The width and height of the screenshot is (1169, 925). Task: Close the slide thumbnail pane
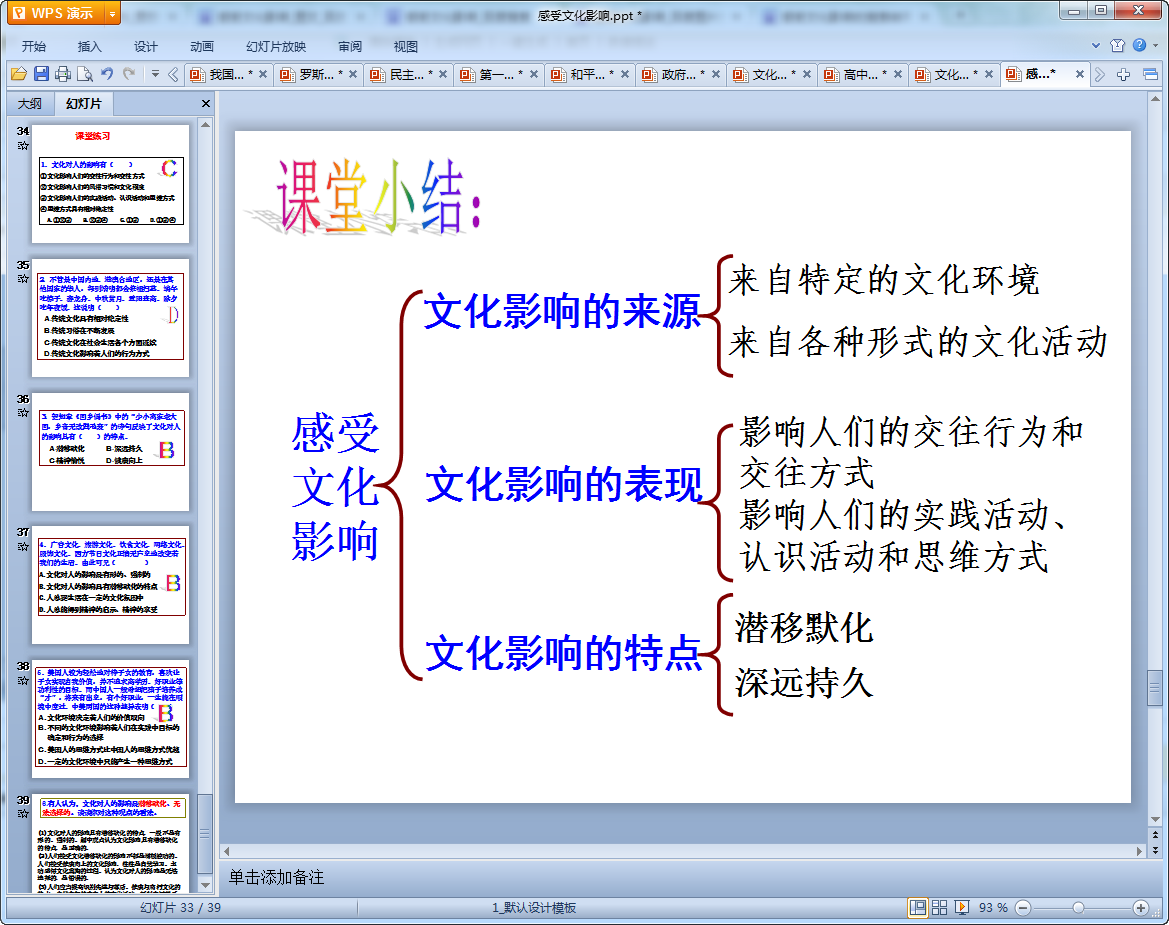tap(206, 104)
